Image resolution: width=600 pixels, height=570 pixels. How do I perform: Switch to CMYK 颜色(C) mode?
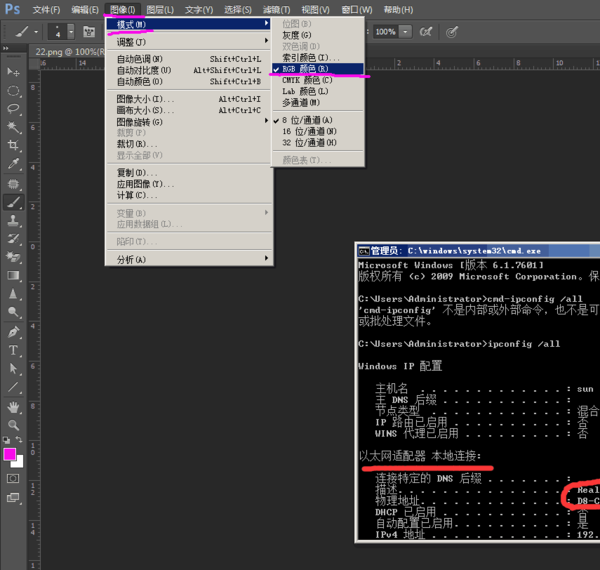click(x=318, y=80)
